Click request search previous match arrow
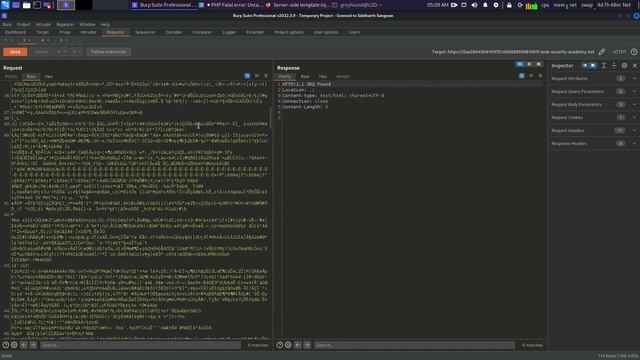 pyautogui.click(x=24, y=345)
